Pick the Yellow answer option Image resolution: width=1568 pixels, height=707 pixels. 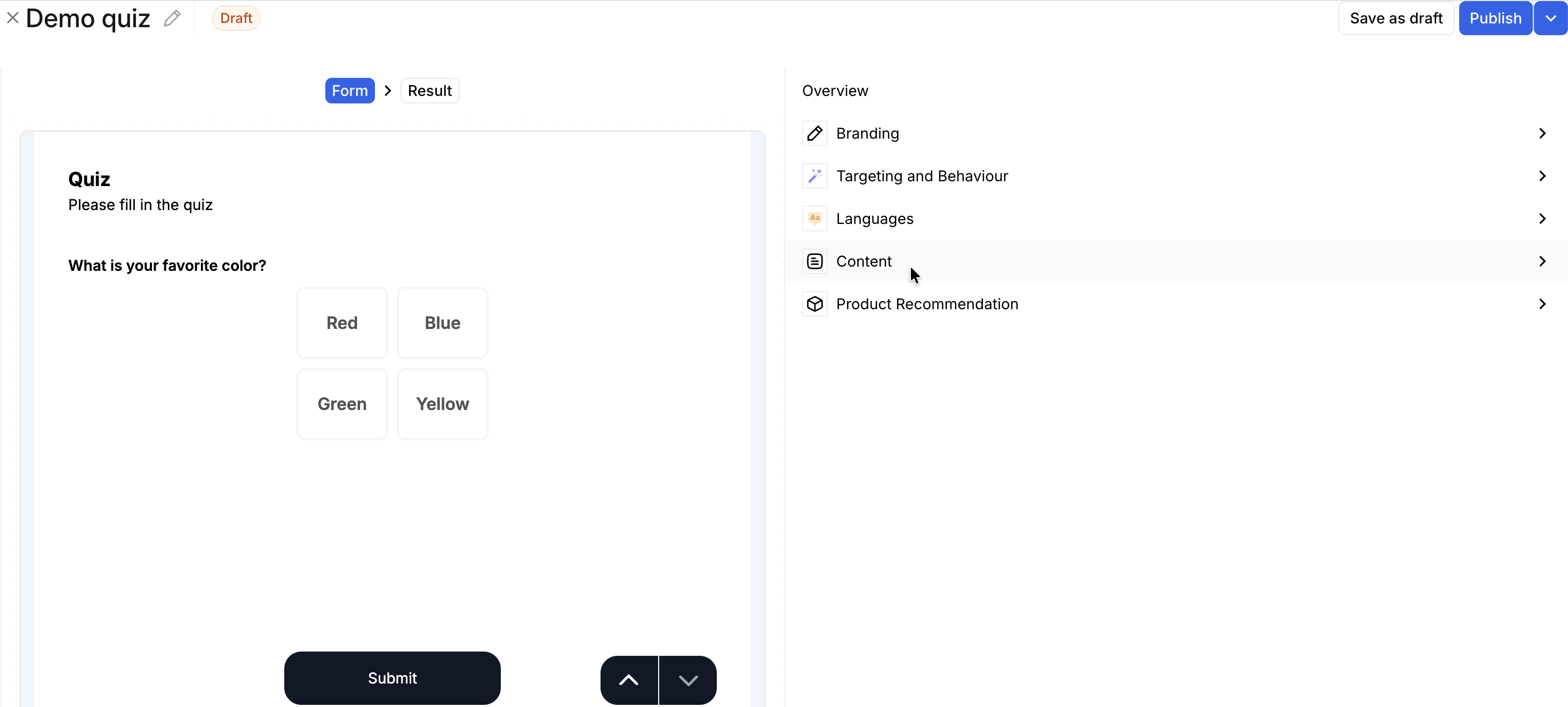[443, 404]
